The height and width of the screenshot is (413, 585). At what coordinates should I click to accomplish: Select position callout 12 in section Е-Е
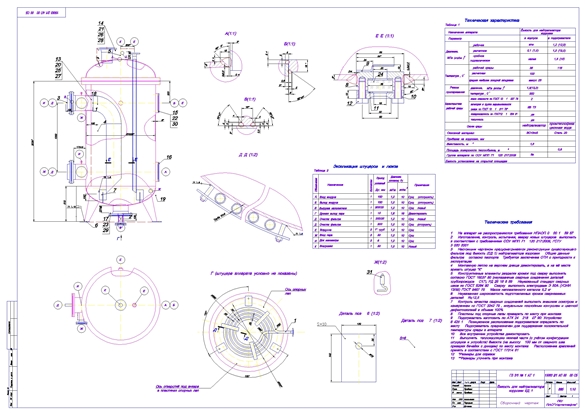tap(350, 103)
